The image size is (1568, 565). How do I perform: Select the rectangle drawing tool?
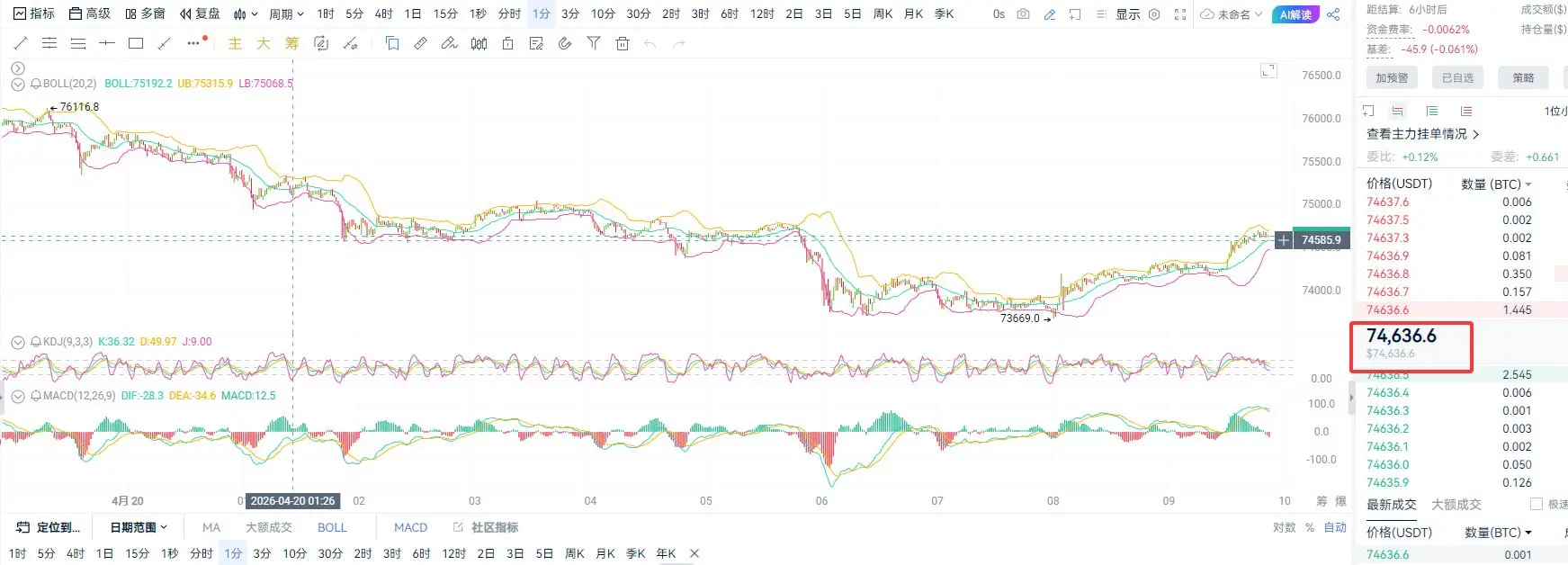(x=136, y=43)
